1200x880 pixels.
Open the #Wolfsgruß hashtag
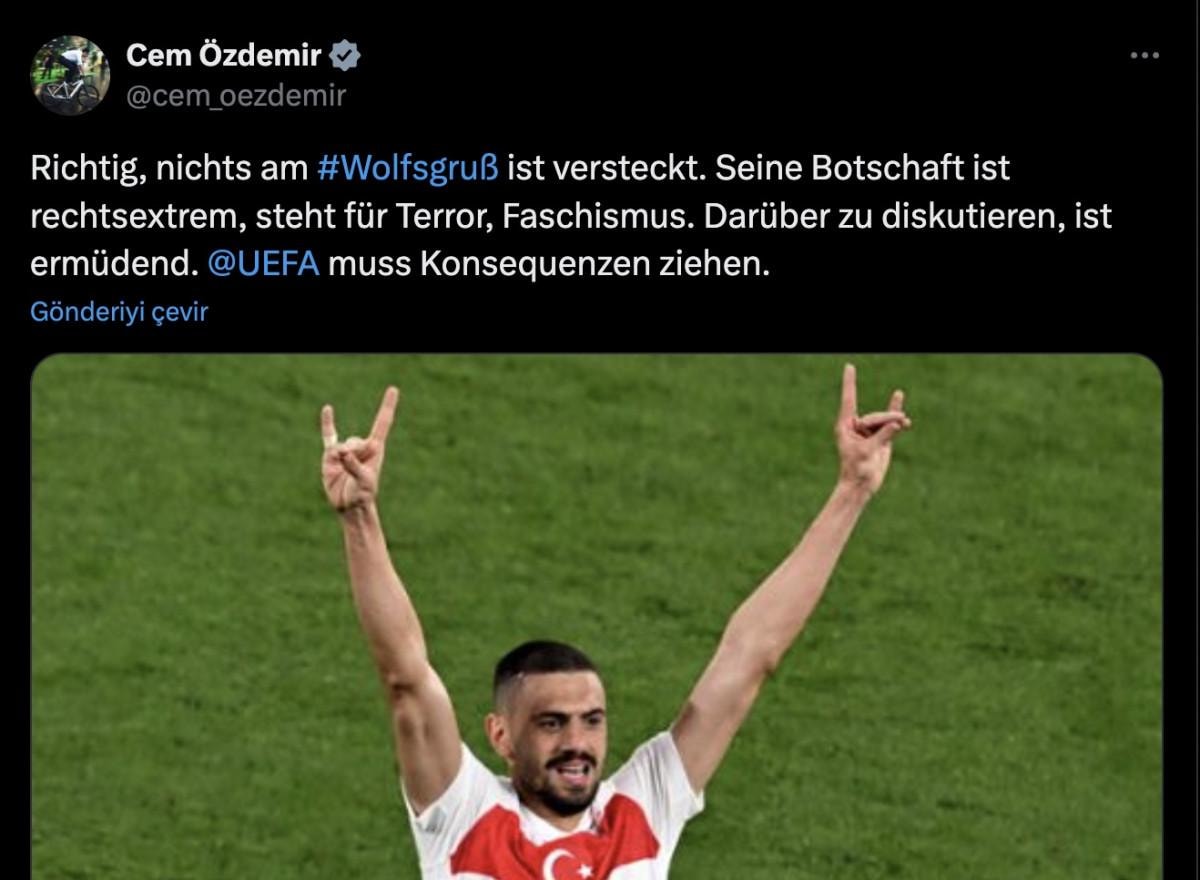point(408,168)
